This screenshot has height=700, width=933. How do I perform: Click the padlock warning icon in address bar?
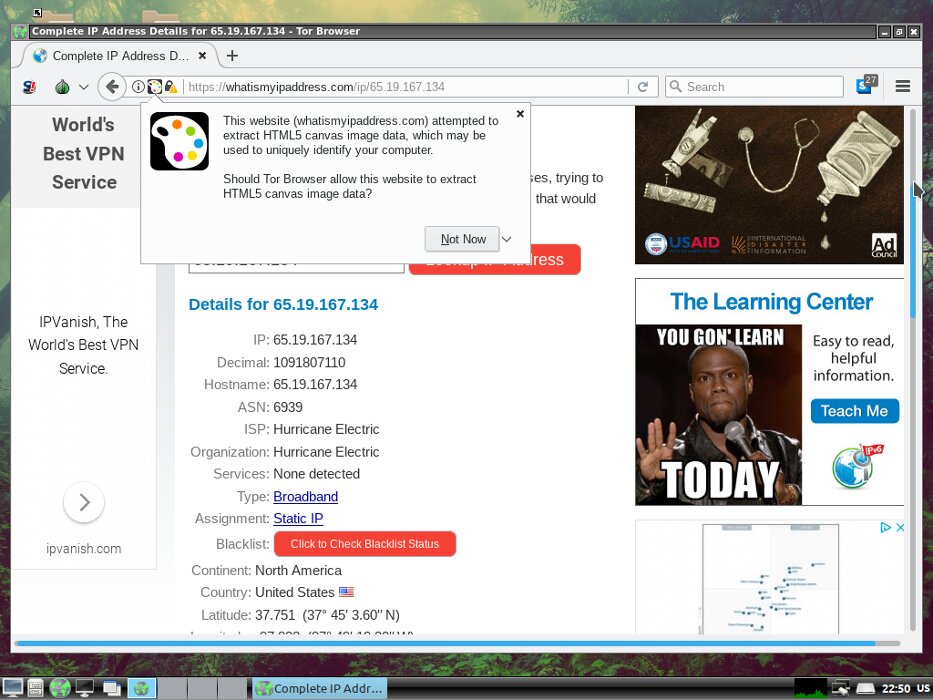[171, 87]
